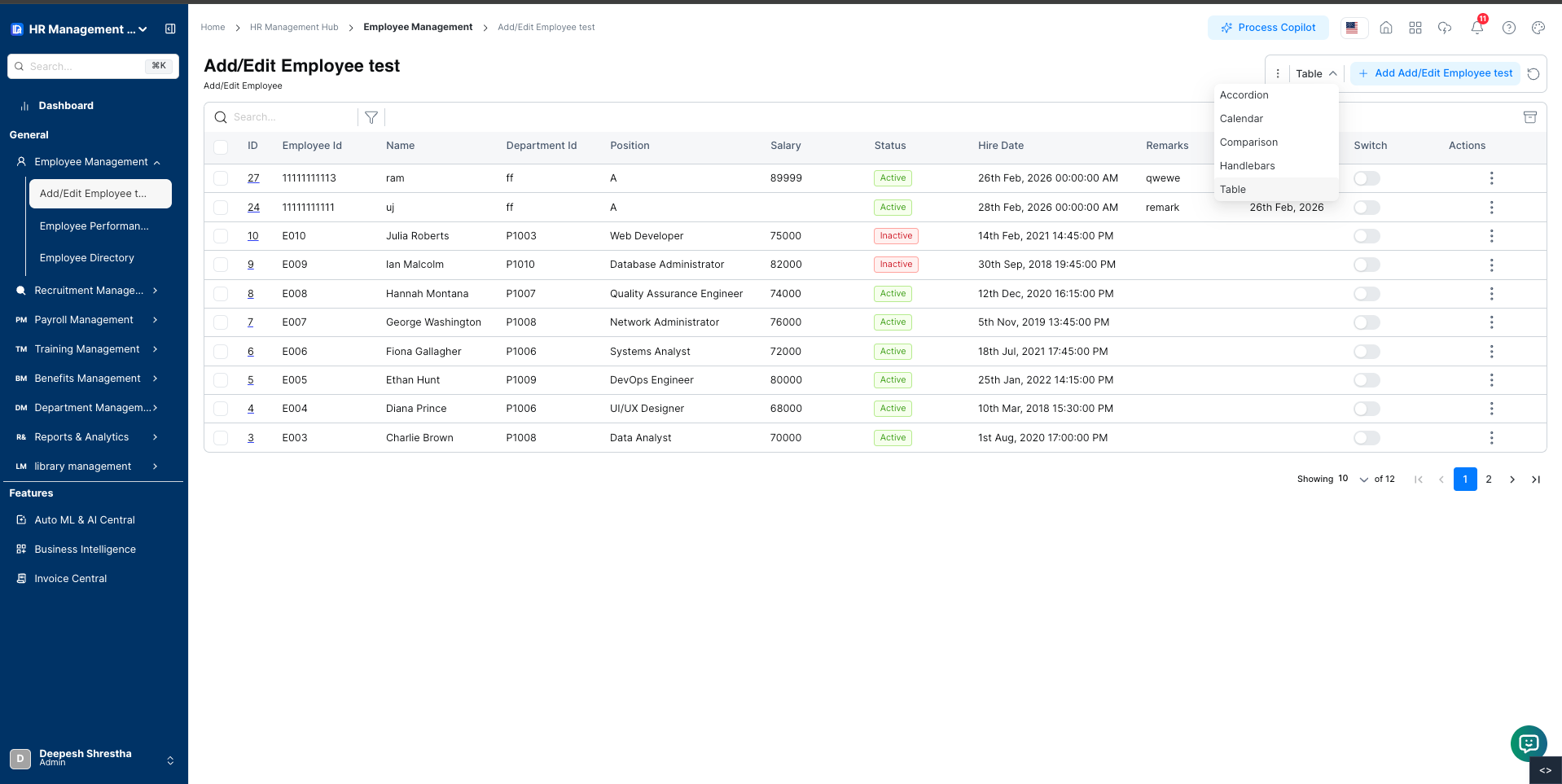Click the help question mark icon
This screenshot has height=784, width=1562.
(1508, 28)
